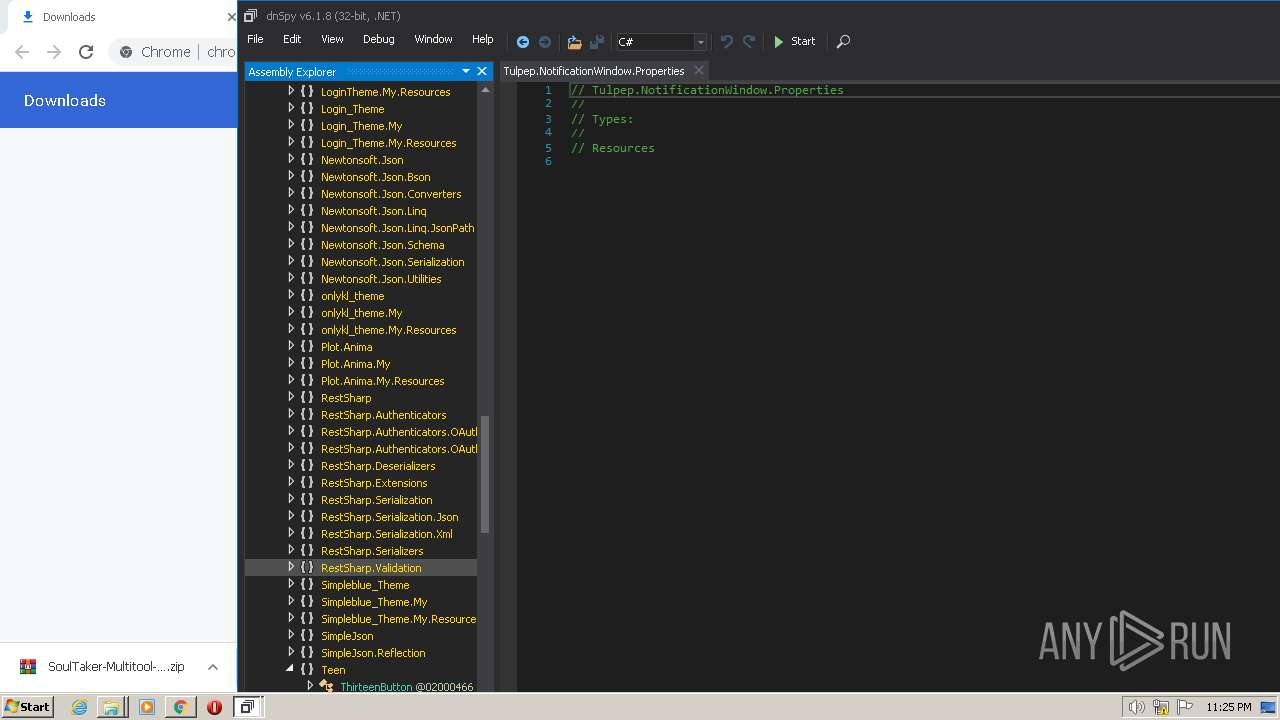Image resolution: width=1280 pixels, height=720 pixels.
Task: Click Chrome's back navigation arrow
Action: click(x=22, y=52)
